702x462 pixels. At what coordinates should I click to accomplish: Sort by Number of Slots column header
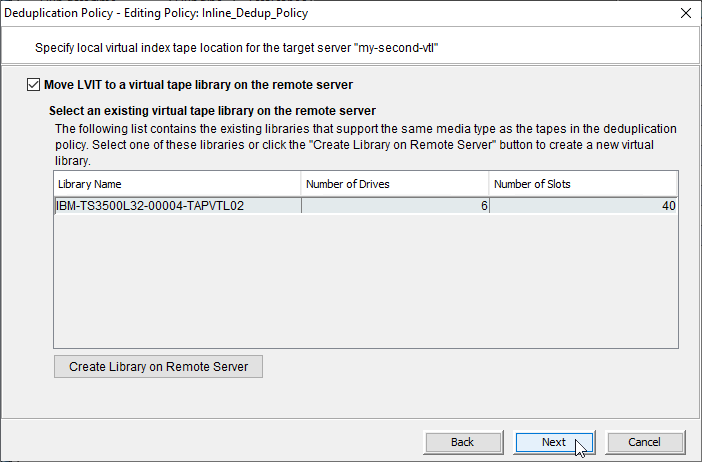coord(583,184)
